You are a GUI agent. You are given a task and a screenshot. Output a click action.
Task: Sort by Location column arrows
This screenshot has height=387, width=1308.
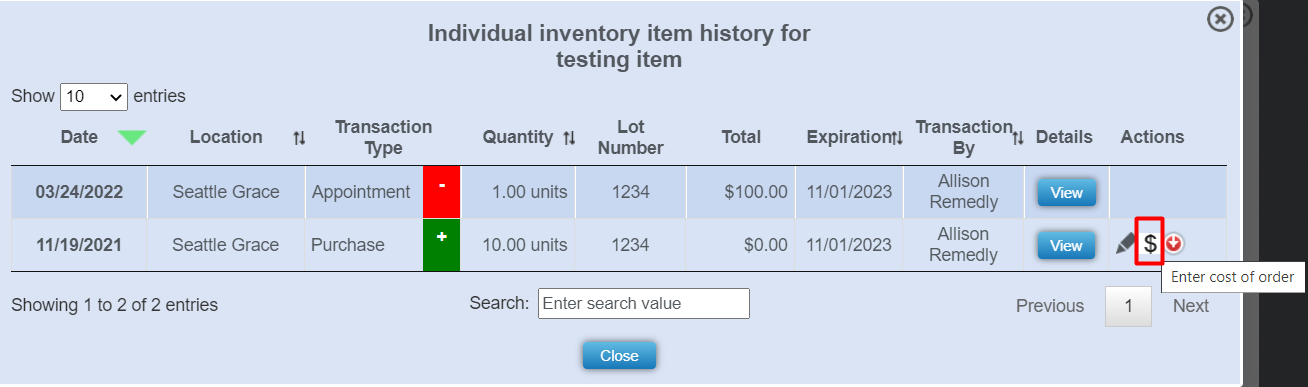[x=299, y=138]
